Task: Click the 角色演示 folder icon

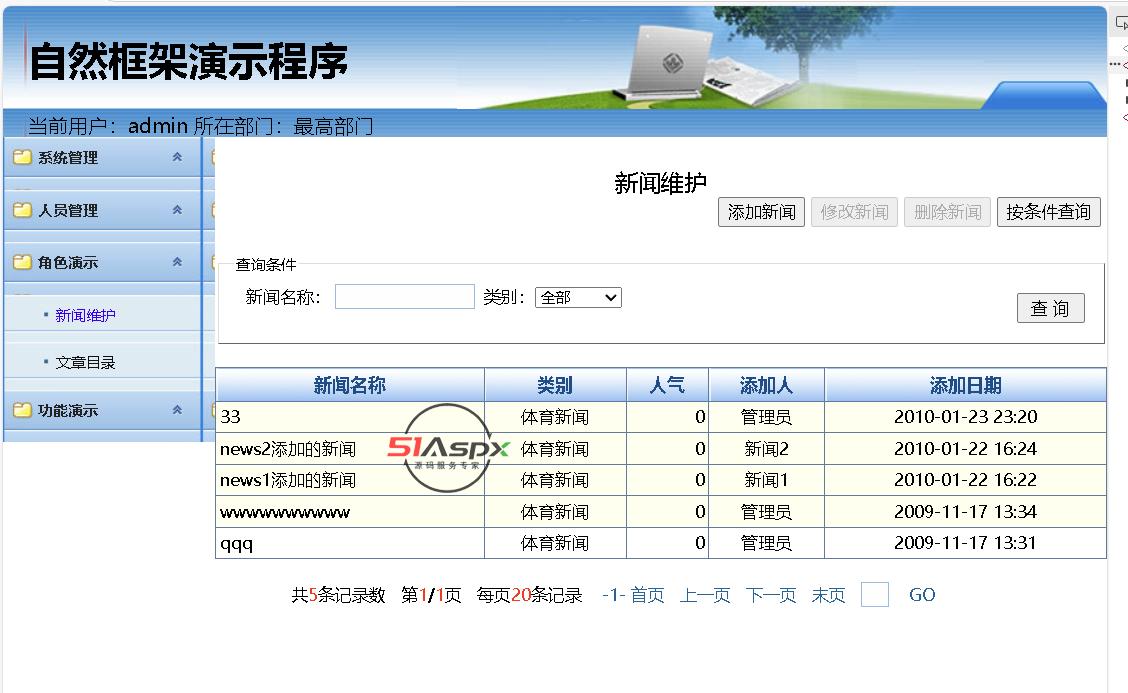Action: [22, 262]
